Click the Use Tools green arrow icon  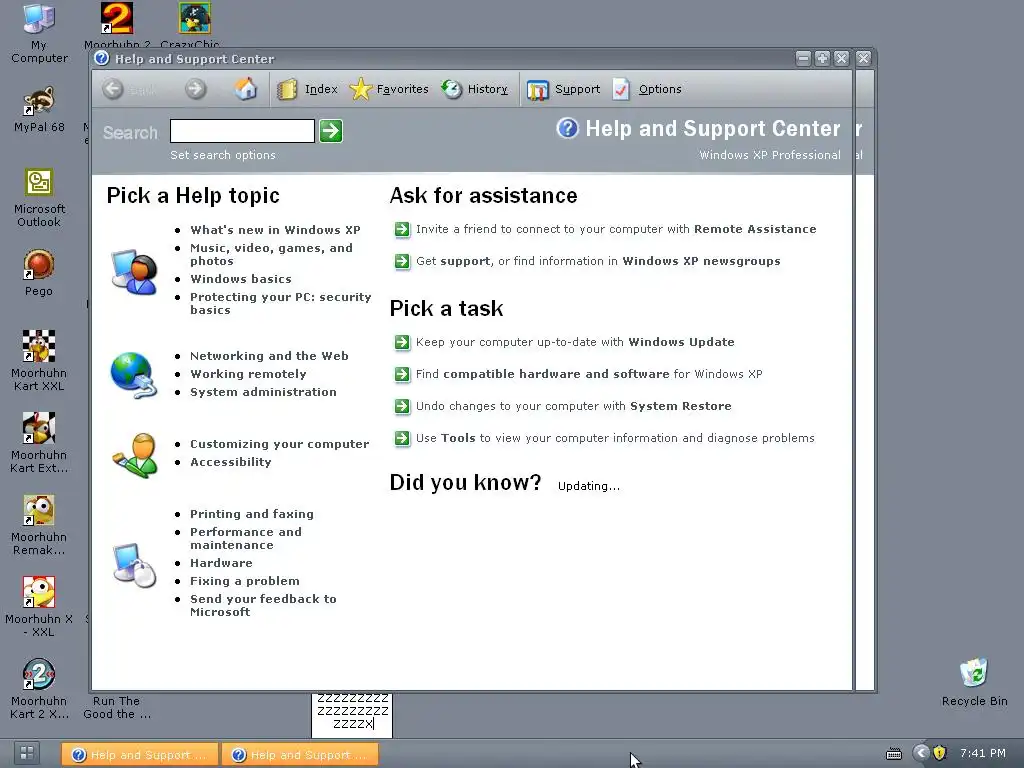point(402,438)
